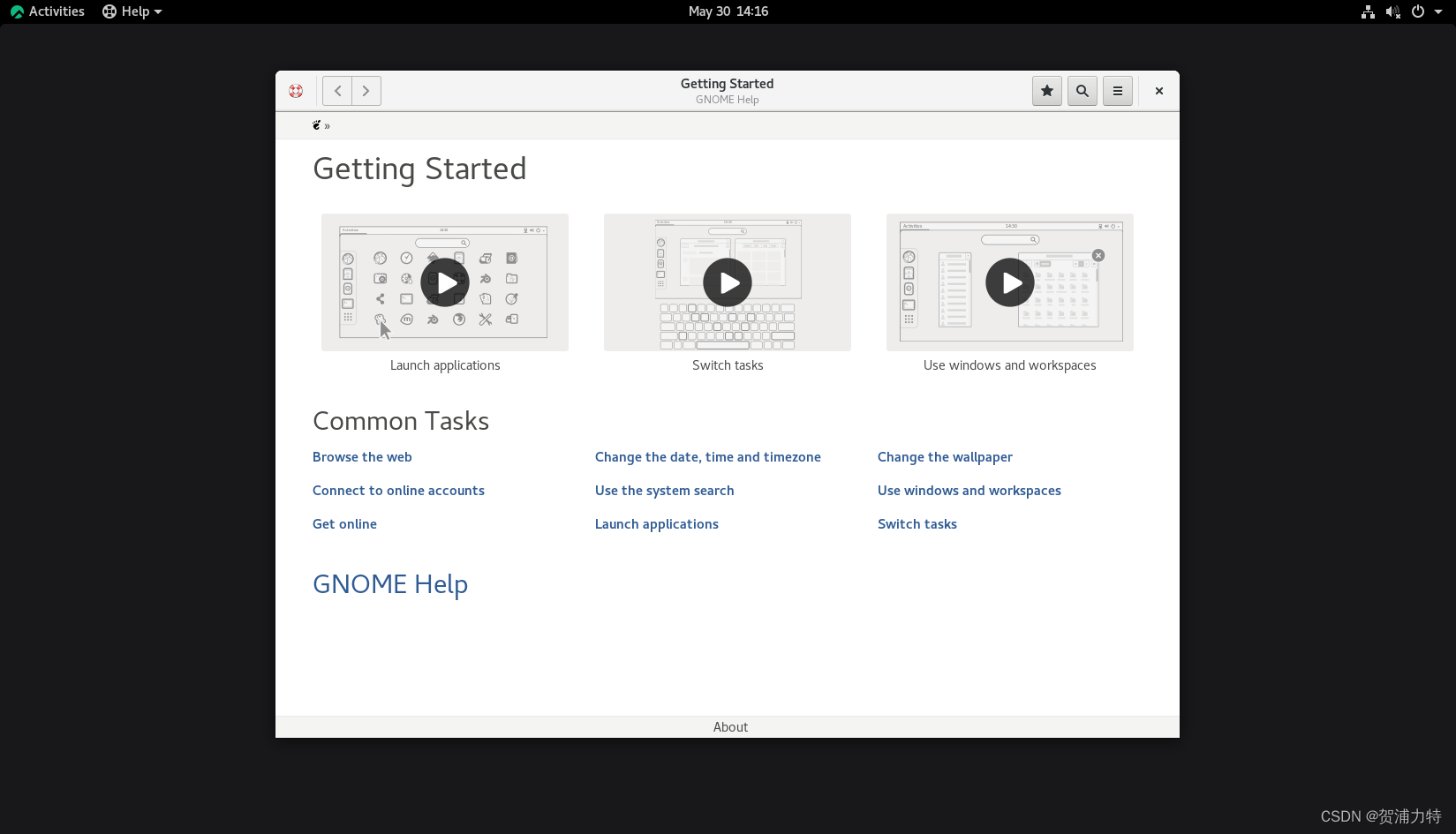
Task: Click the clock showing May 30 14:16
Action: (728, 11)
